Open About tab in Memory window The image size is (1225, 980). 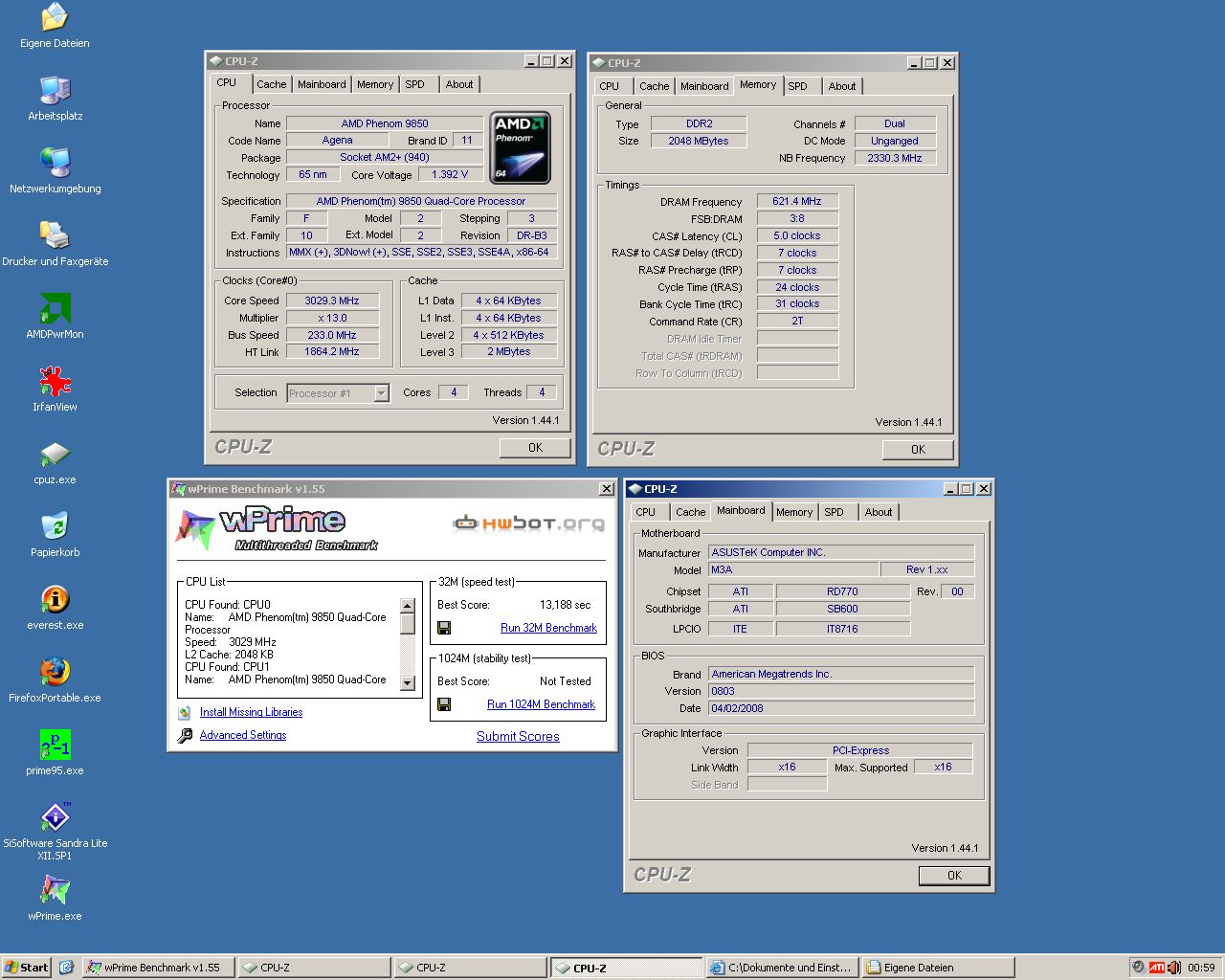tap(842, 86)
